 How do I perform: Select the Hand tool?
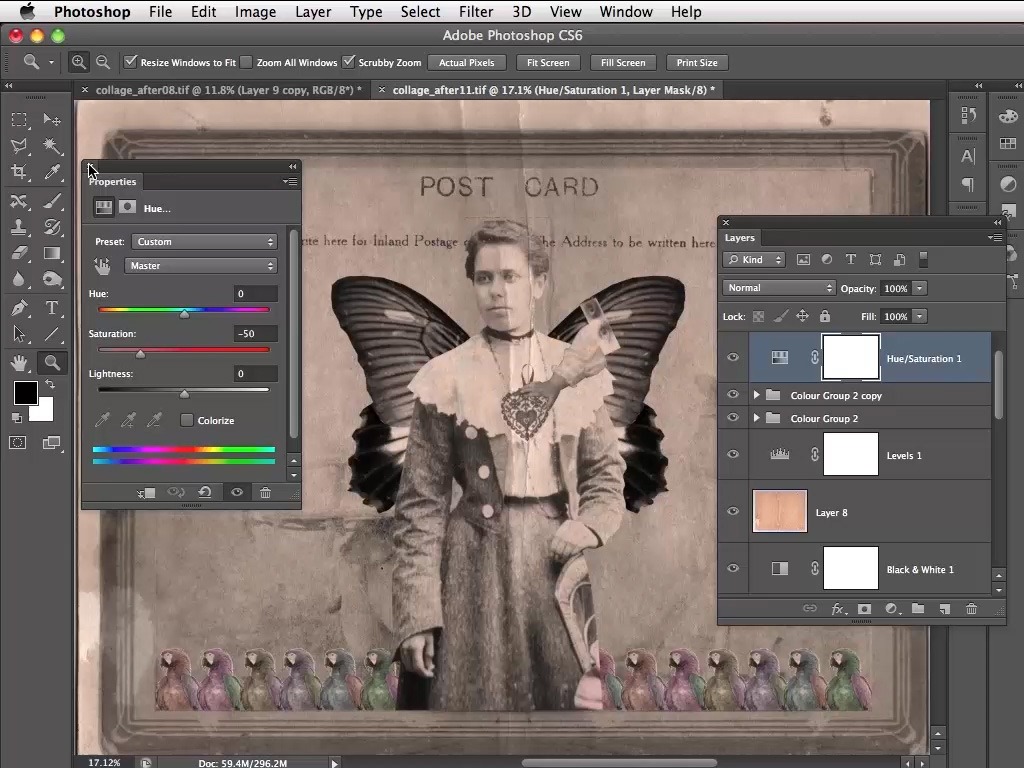(x=19, y=362)
